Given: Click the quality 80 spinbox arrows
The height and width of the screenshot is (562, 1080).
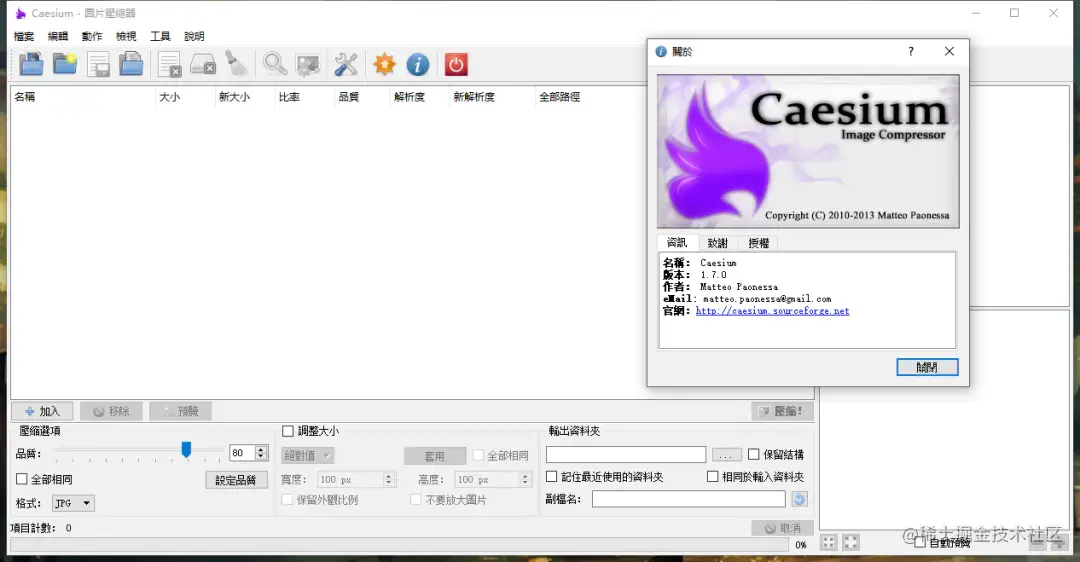Looking at the screenshot, I should pos(261,452).
